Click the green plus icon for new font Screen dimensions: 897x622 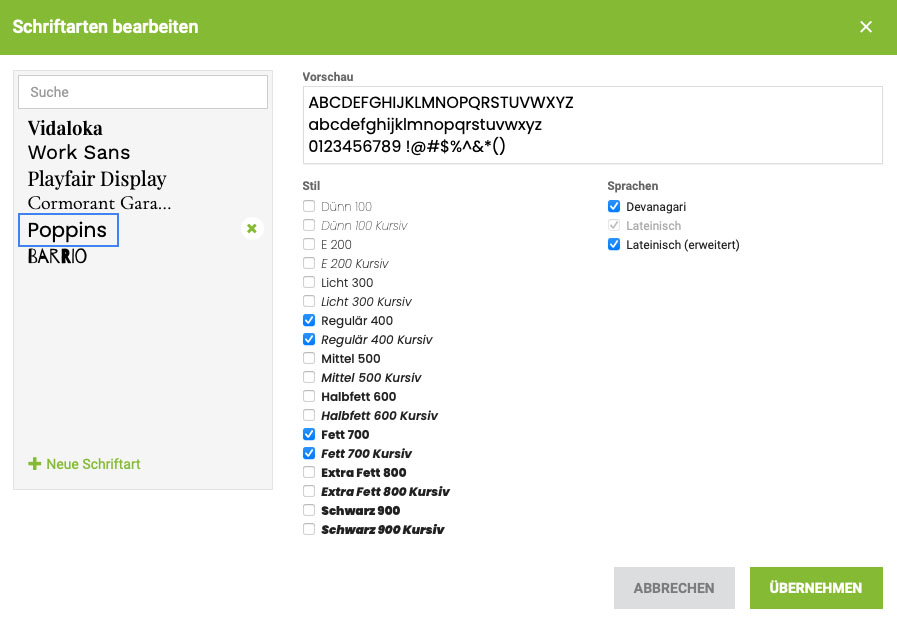[x=34, y=463]
